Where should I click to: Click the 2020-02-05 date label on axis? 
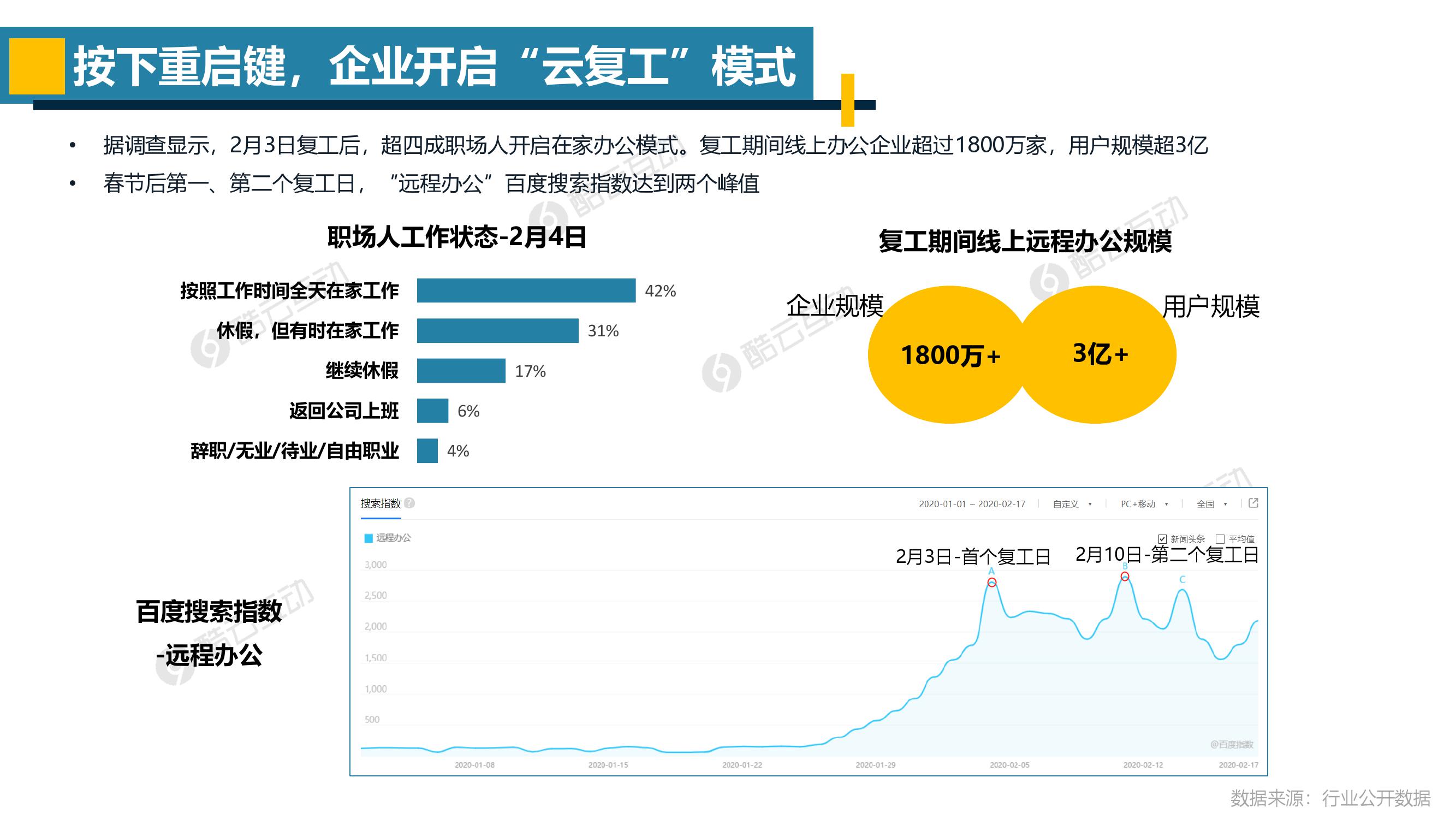[1009, 765]
